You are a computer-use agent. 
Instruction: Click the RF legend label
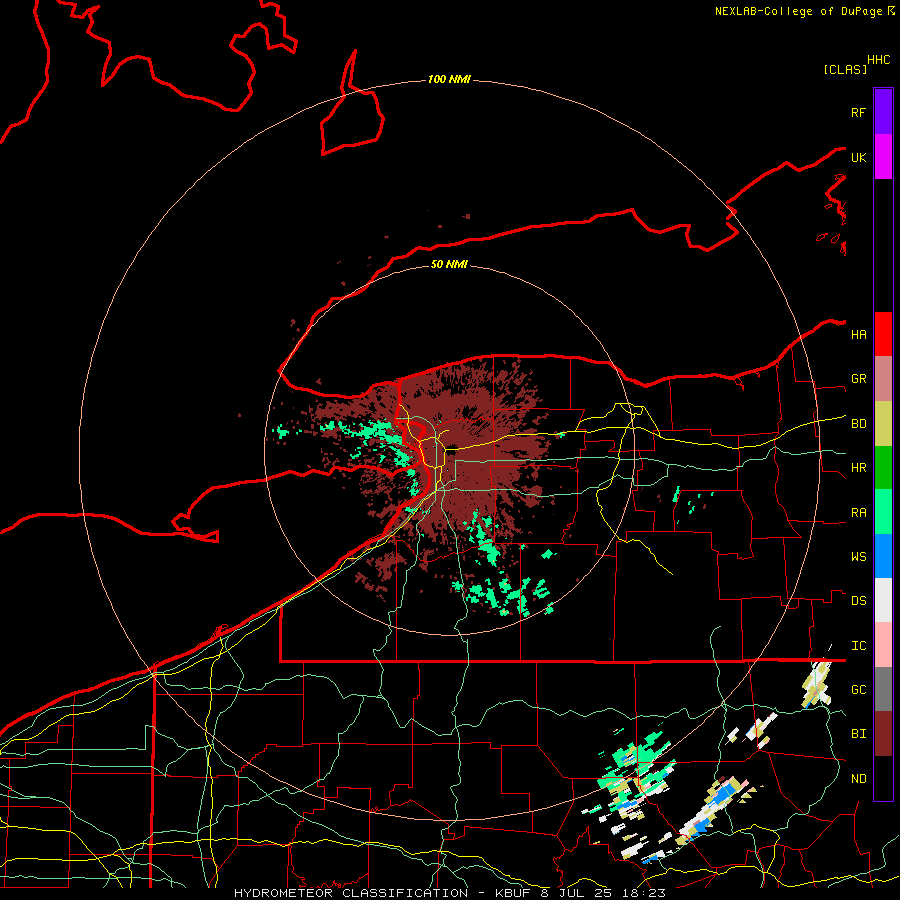click(858, 112)
